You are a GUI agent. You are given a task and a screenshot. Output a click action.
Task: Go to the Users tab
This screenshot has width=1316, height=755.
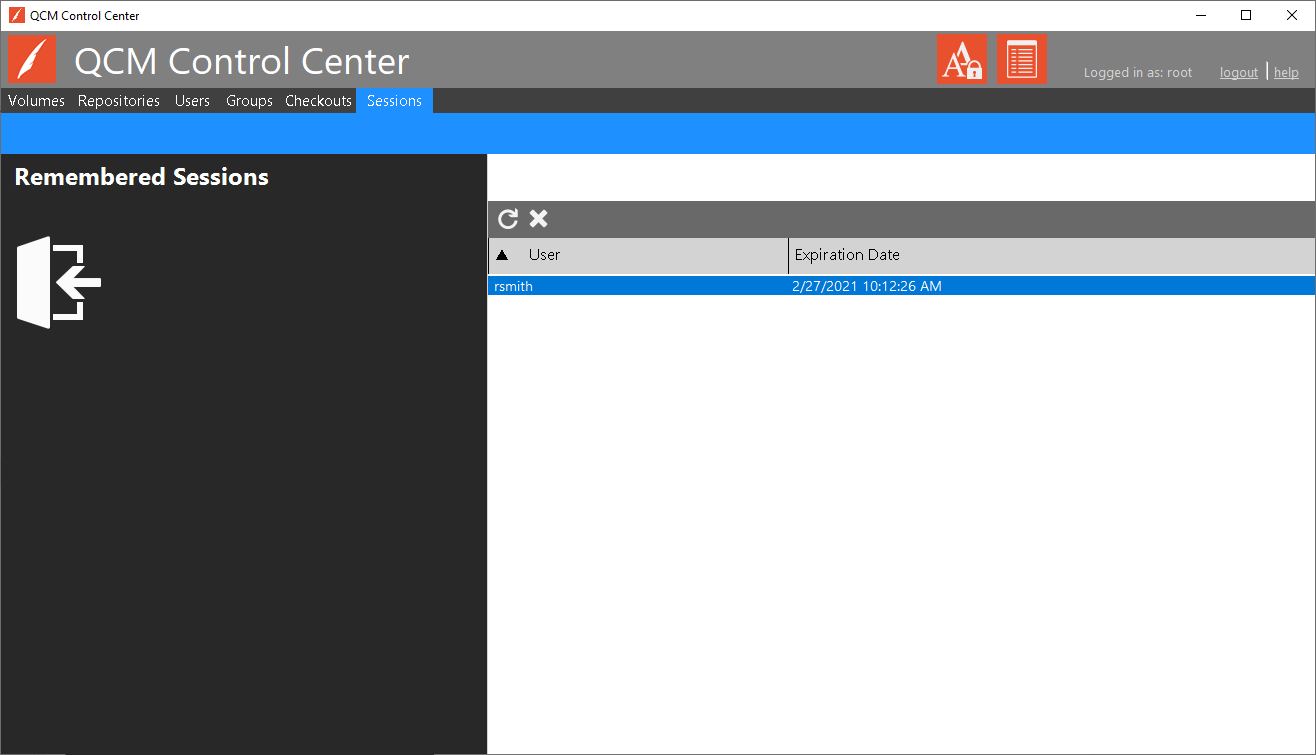[x=192, y=101]
